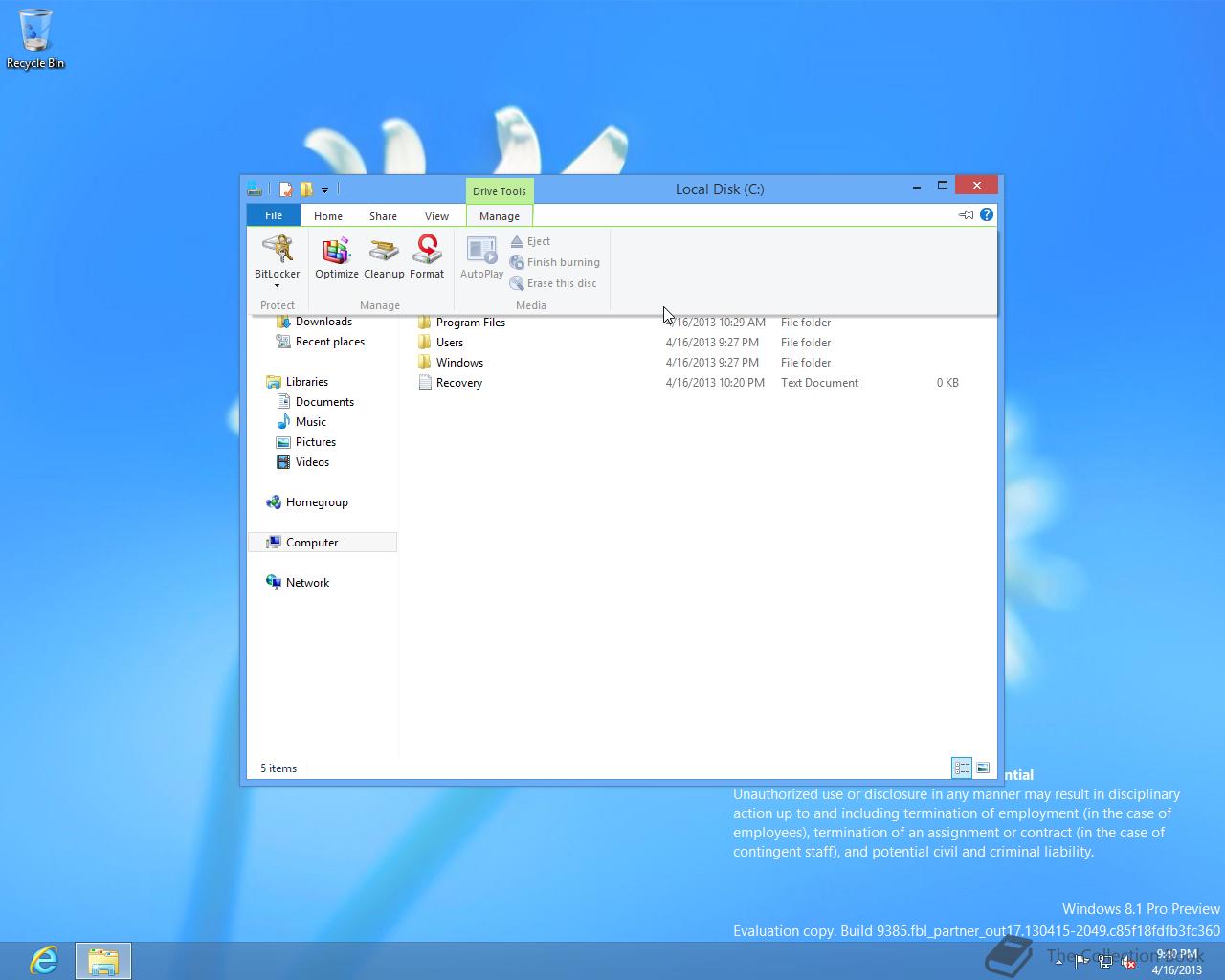Viewport: 1225px width, 980px height.
Task: Click the Homegroup icon
Action: click(274, 502)
